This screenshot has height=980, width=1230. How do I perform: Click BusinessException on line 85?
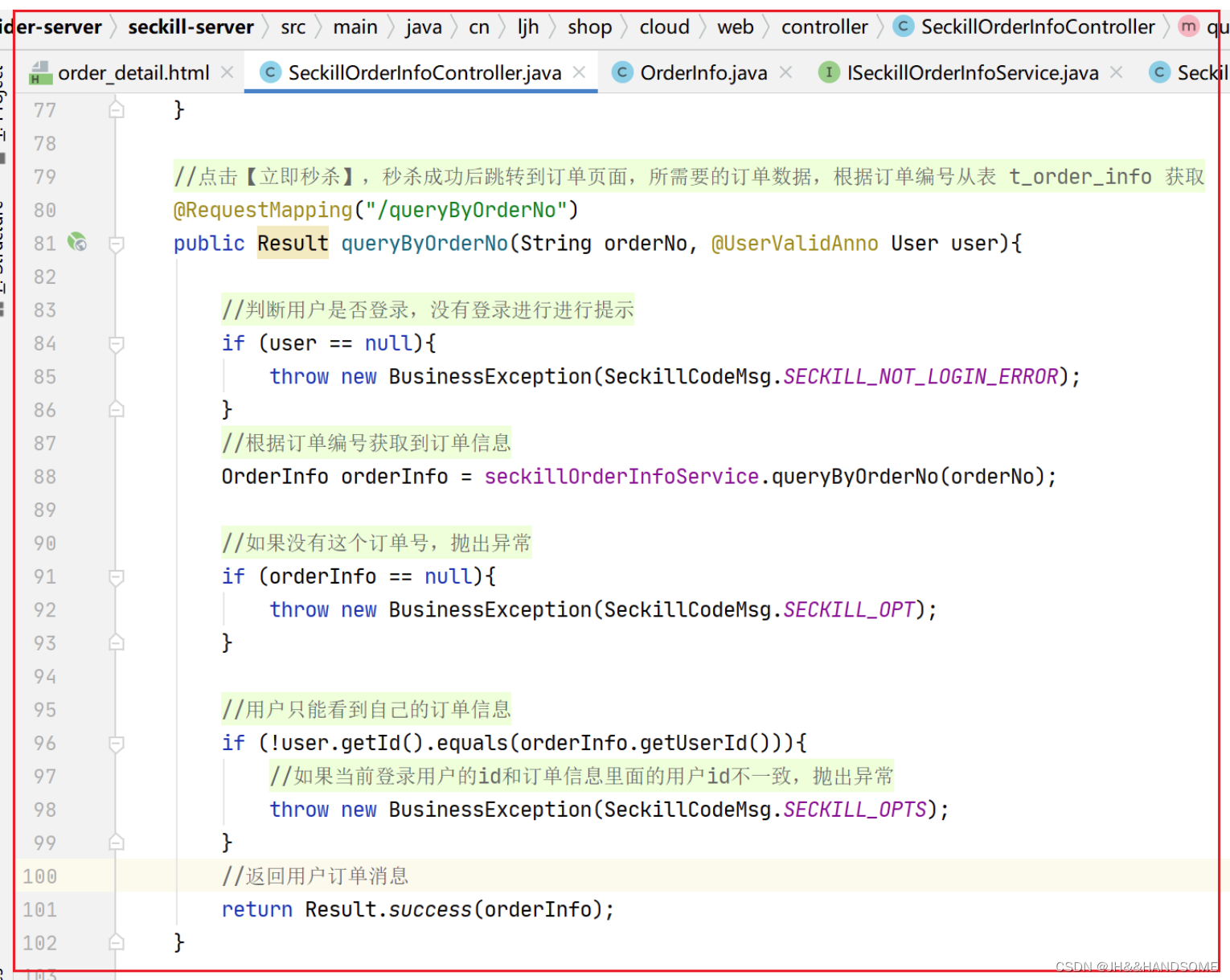coord(490,376)
